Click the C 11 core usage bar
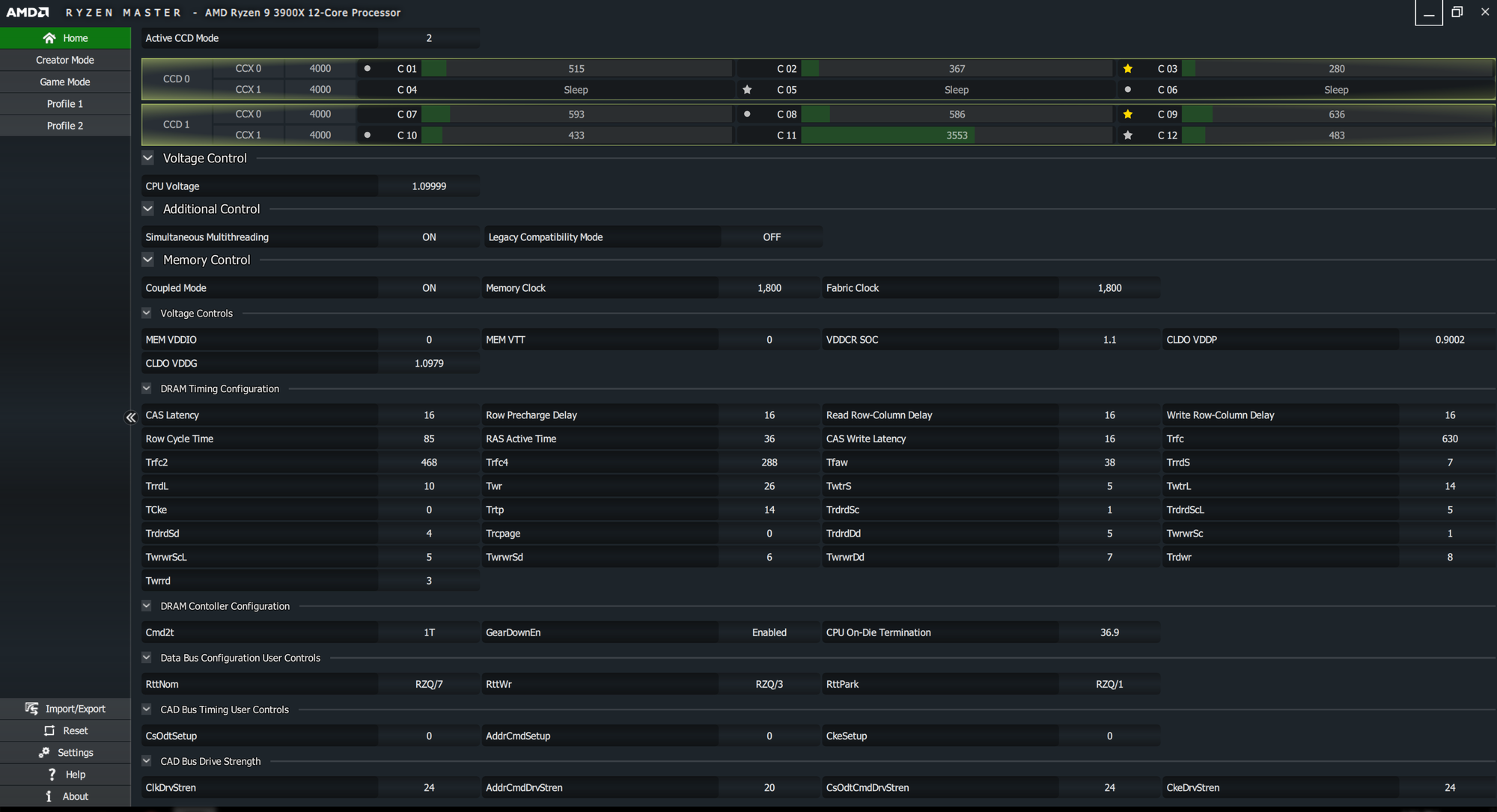Screen dimensions: 1497x812 click(956, 135)
